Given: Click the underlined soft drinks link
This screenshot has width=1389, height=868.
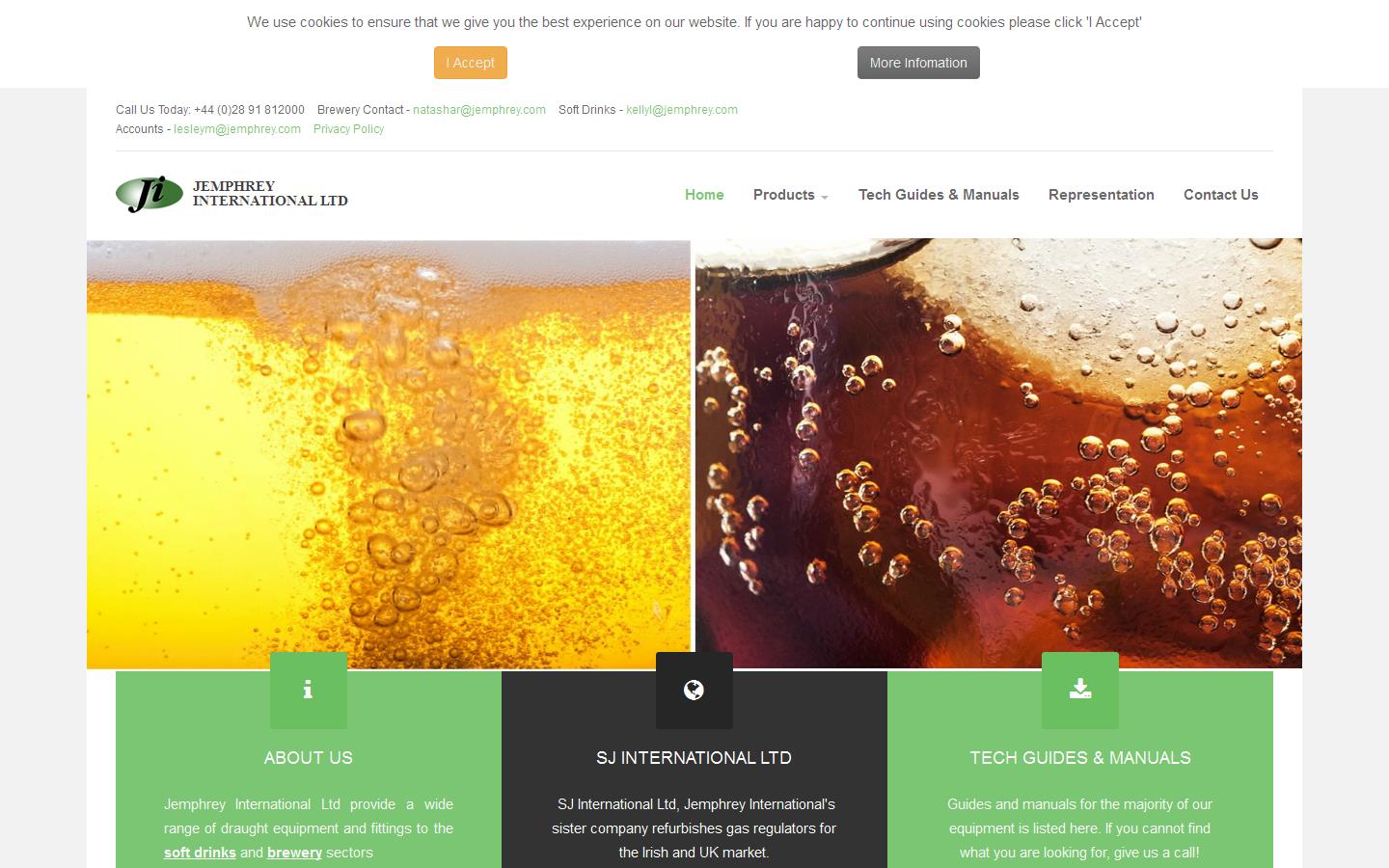Looking at the screenshot, I should (x=200, y=853).
